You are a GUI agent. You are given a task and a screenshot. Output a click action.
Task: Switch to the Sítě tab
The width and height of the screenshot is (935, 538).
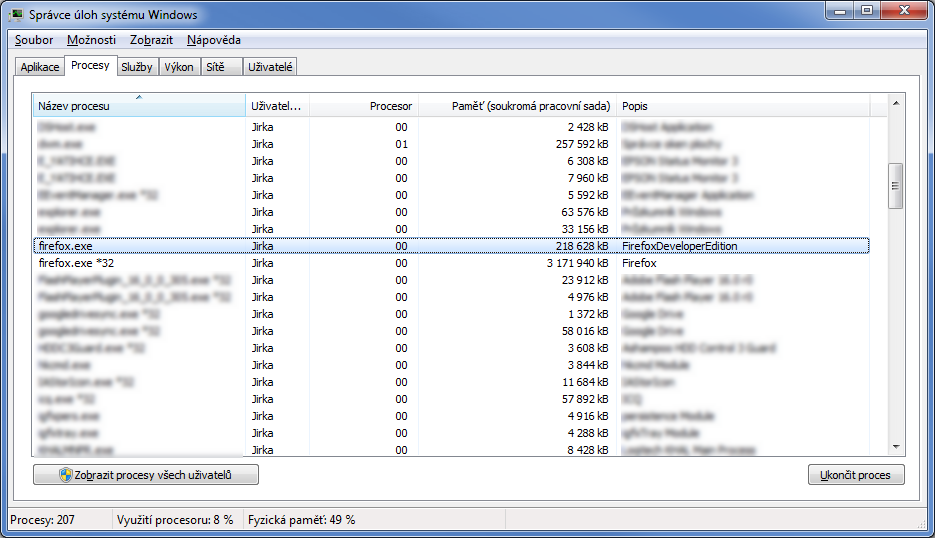215,67
